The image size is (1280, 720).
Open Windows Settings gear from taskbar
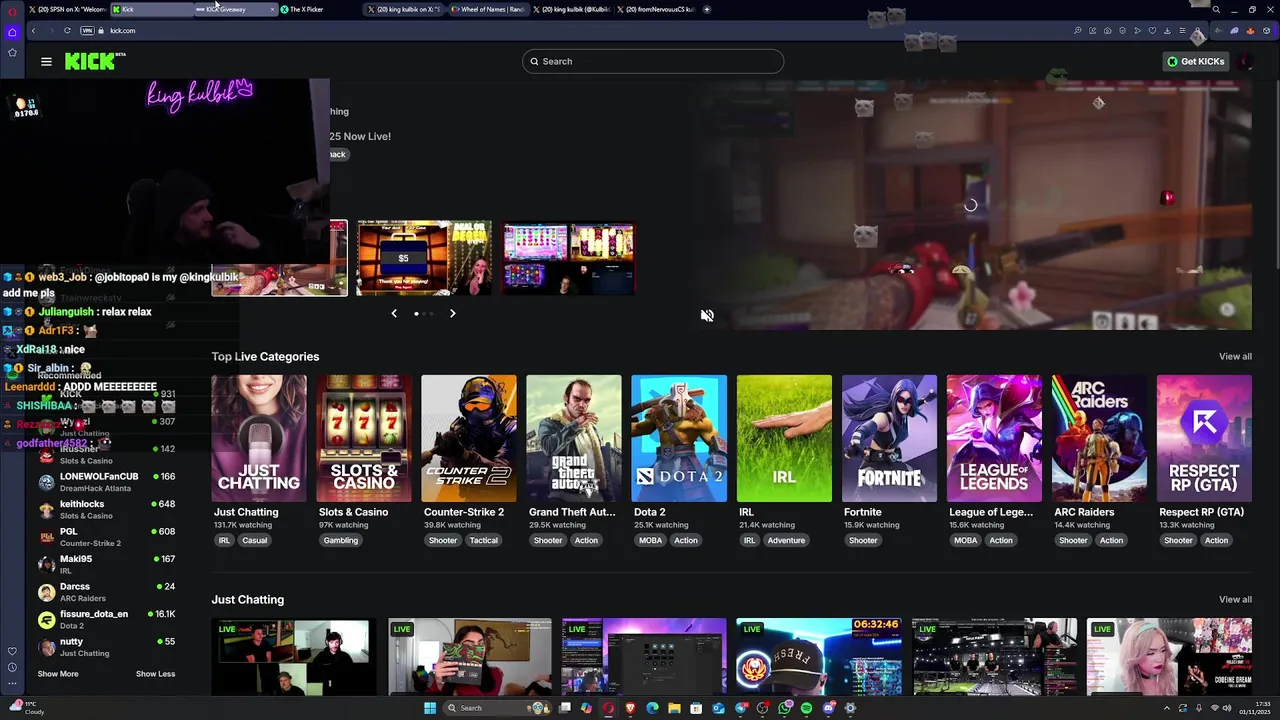point(850,708)
